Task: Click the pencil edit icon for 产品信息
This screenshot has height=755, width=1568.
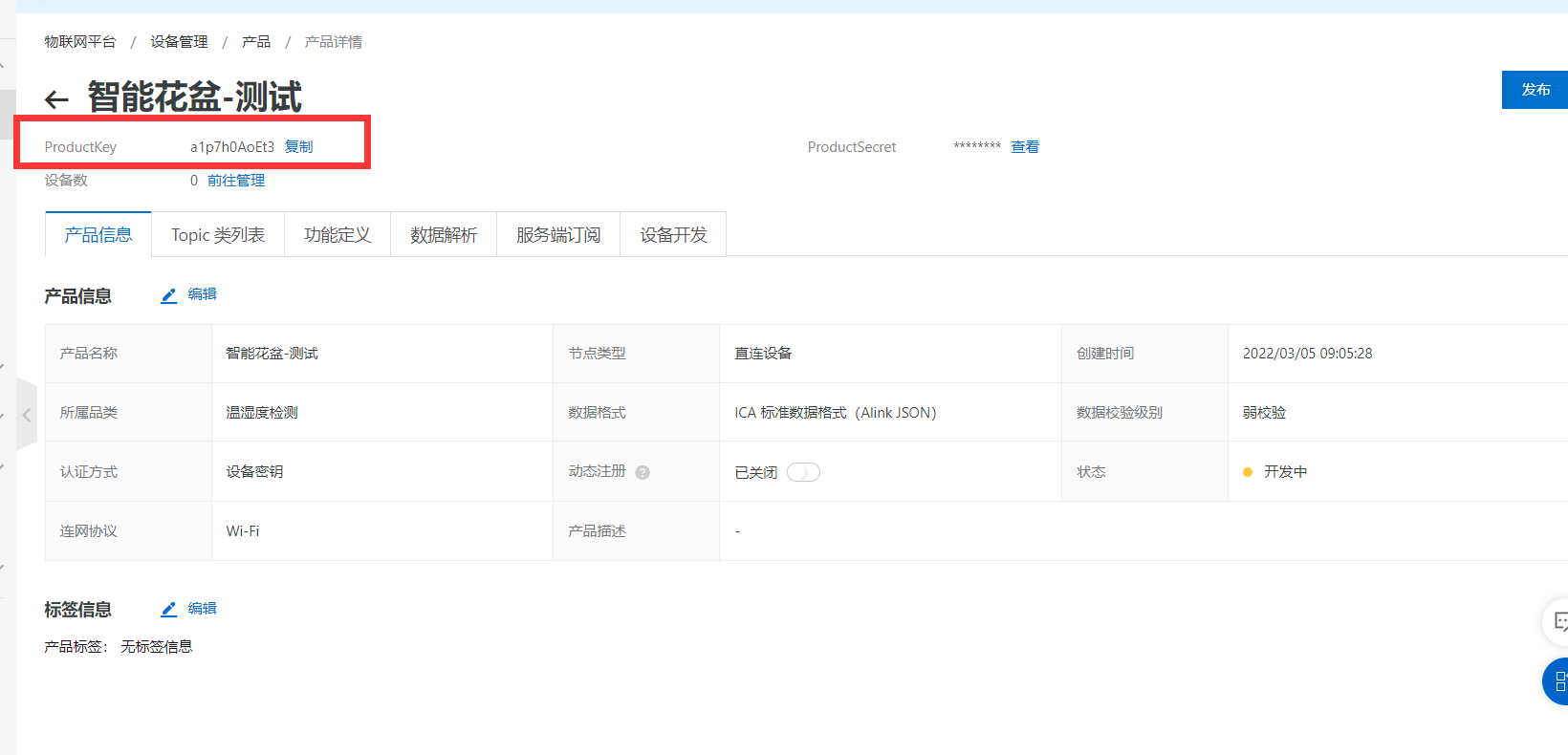Action: coord(169,295)
